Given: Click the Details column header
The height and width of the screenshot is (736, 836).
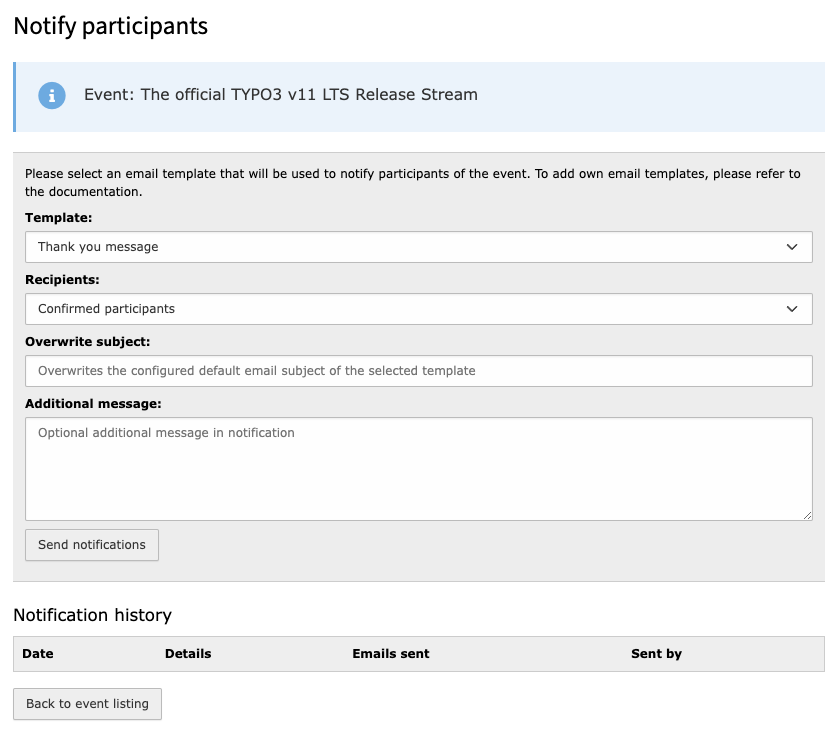Looking at the screenshot, I should (188, 654).
